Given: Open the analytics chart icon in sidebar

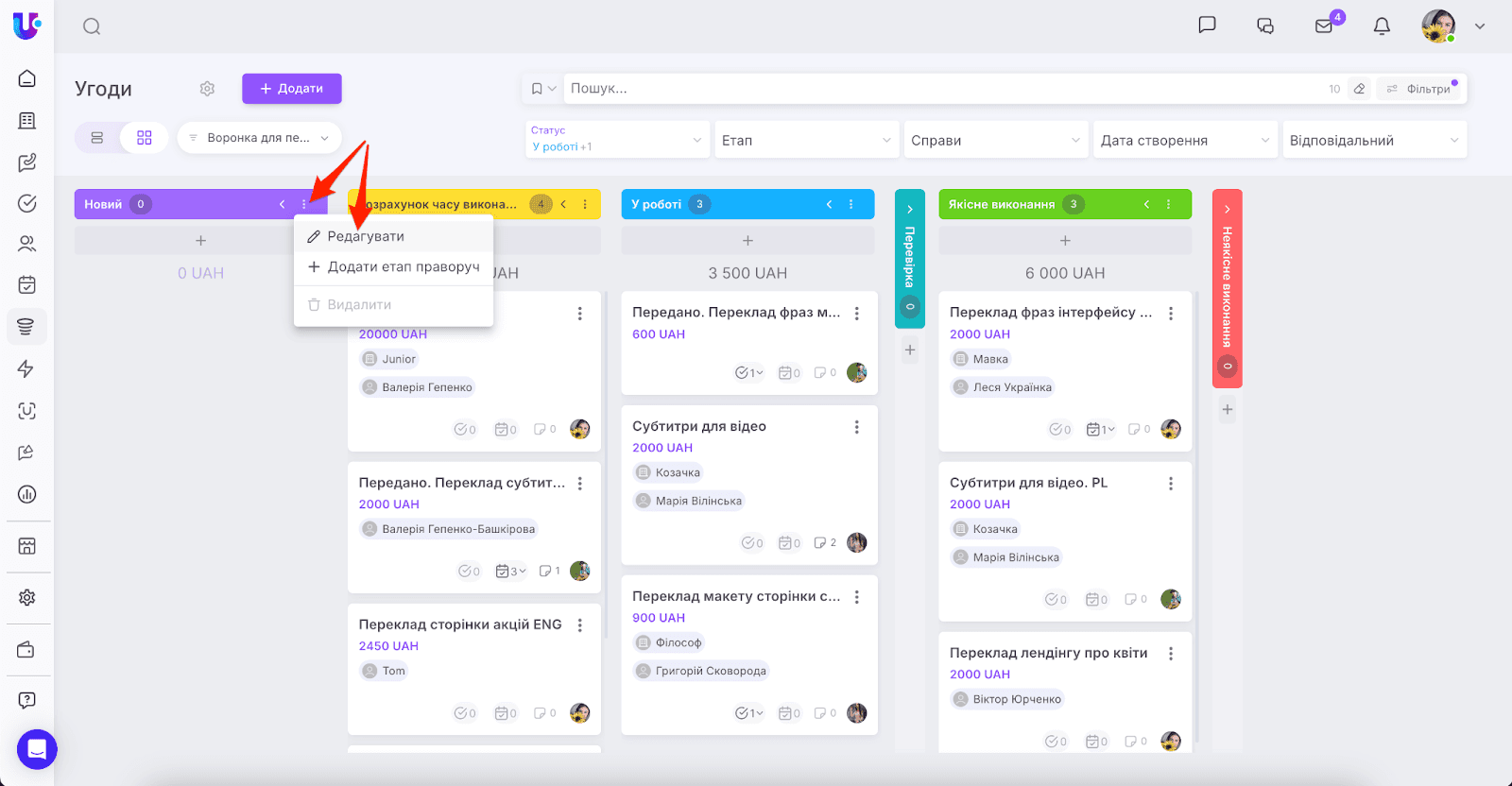Looking at the screenshot, I should click(x=27, y=494).
